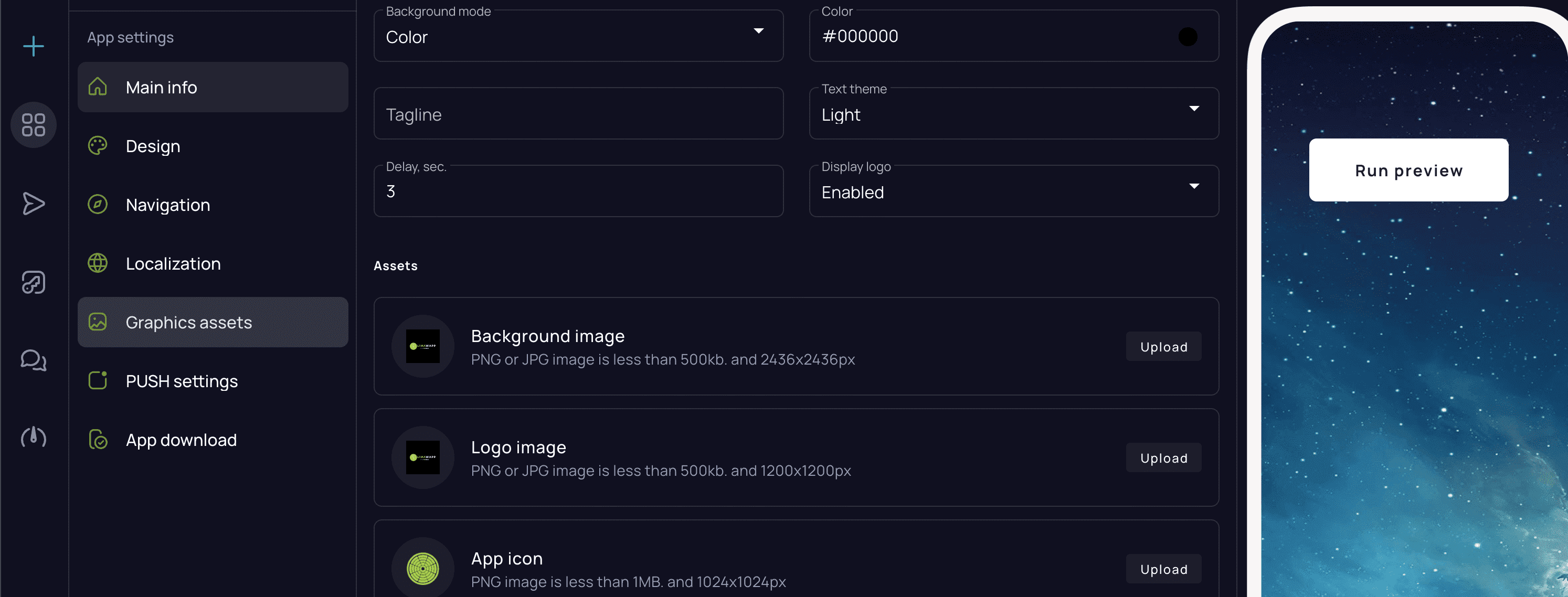The image size is (1568, 597).
Task: Click the Graphics assets sidebar icon
Action: (97, 321)
